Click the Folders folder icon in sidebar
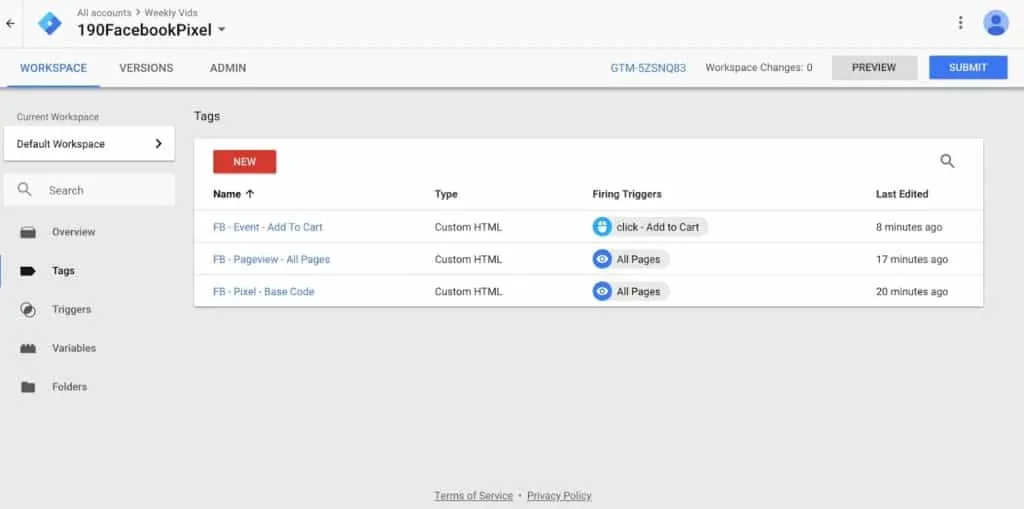1024x509 pixels. (28, 387)
